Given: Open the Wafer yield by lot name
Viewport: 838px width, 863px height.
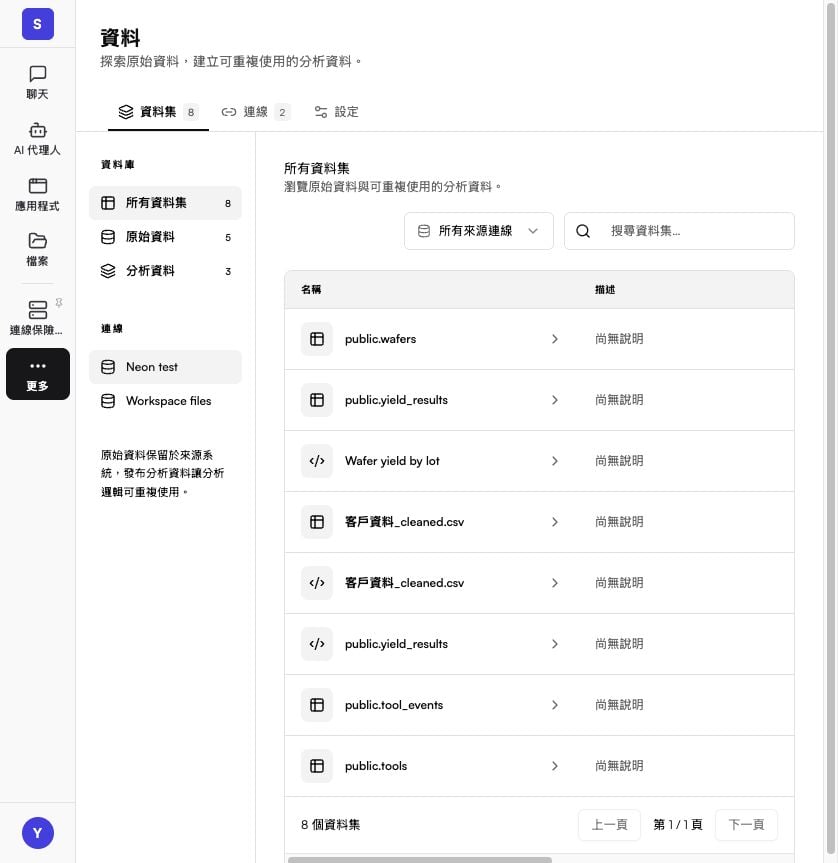Looking at the screenshot, I should [x=392, y=461].
